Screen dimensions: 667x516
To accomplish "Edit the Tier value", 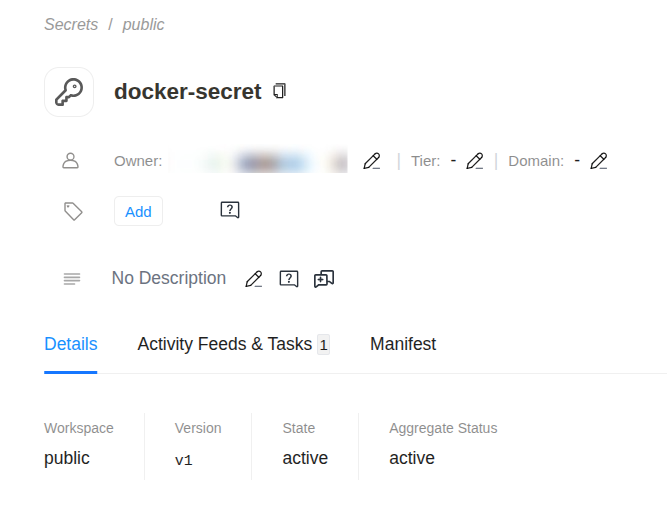I will click(475, 161).
